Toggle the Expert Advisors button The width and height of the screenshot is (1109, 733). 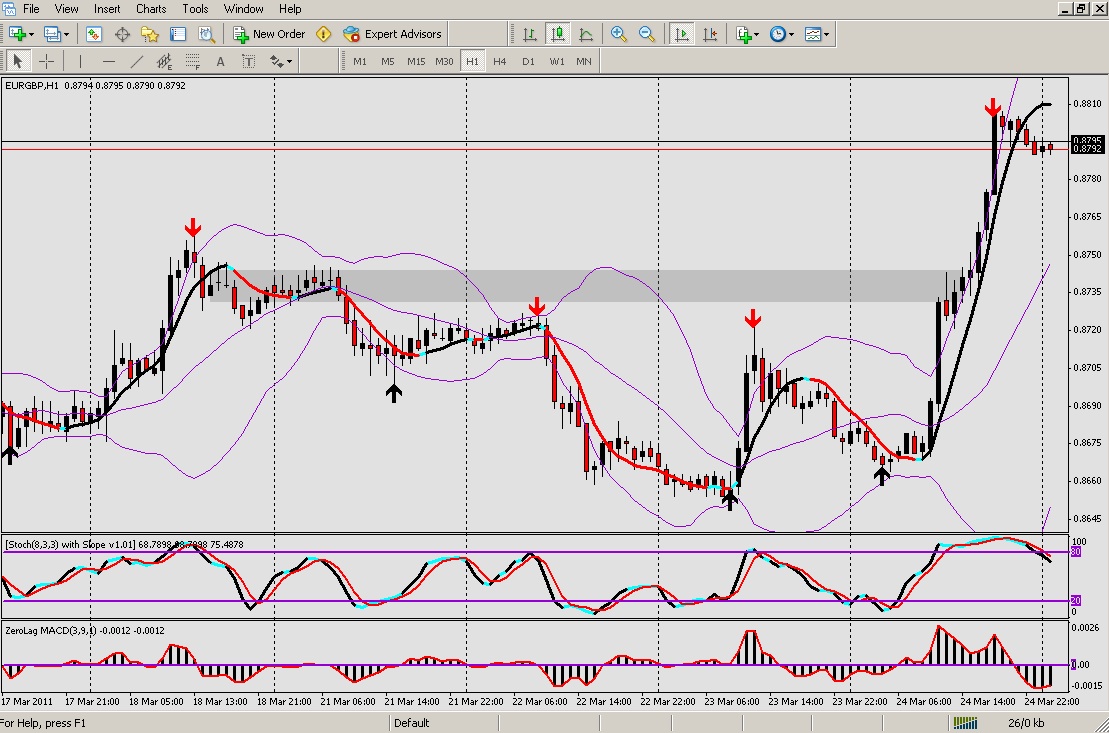pos(392,34)
